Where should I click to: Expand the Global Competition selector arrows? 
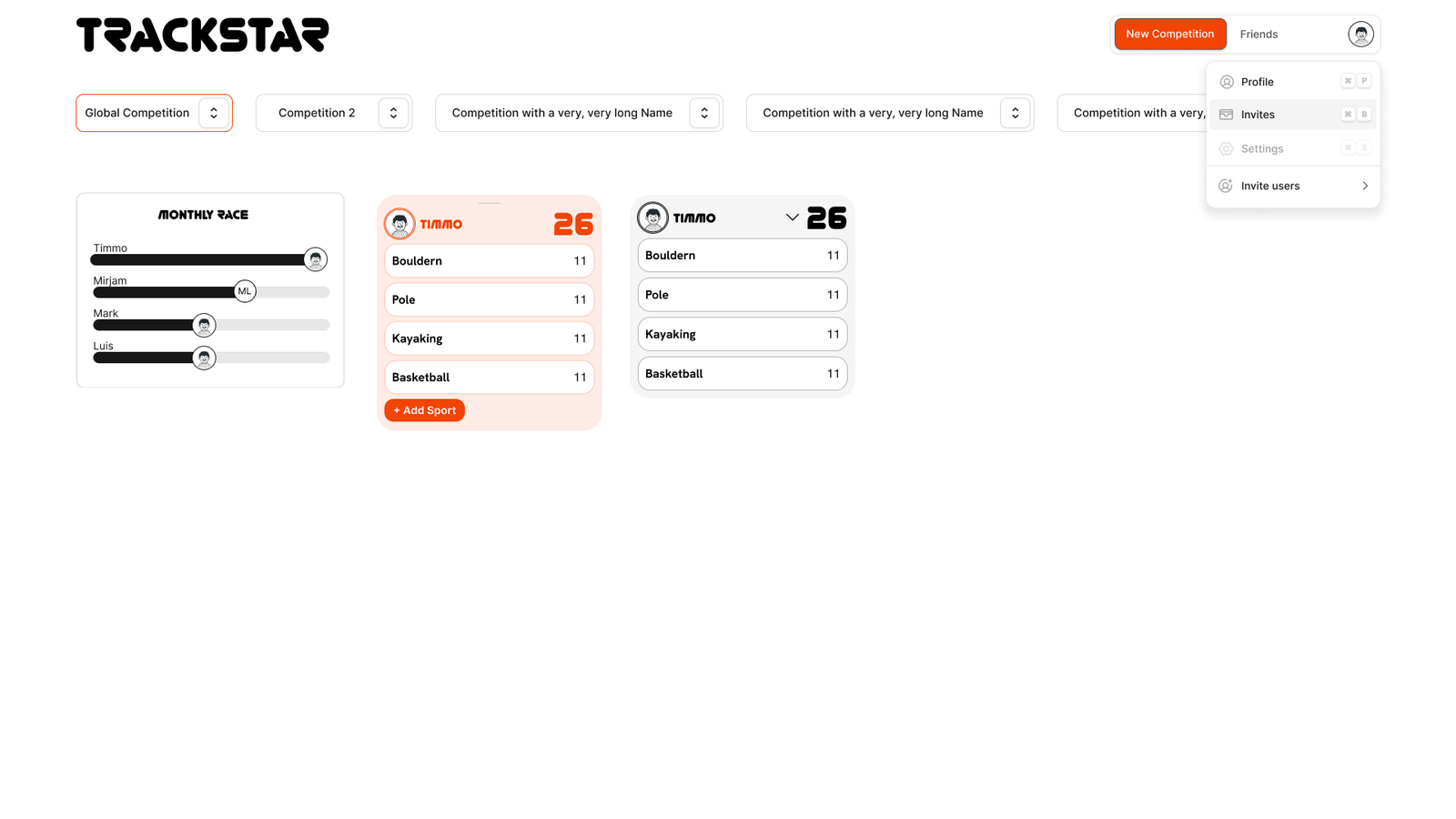pos(214,113)
